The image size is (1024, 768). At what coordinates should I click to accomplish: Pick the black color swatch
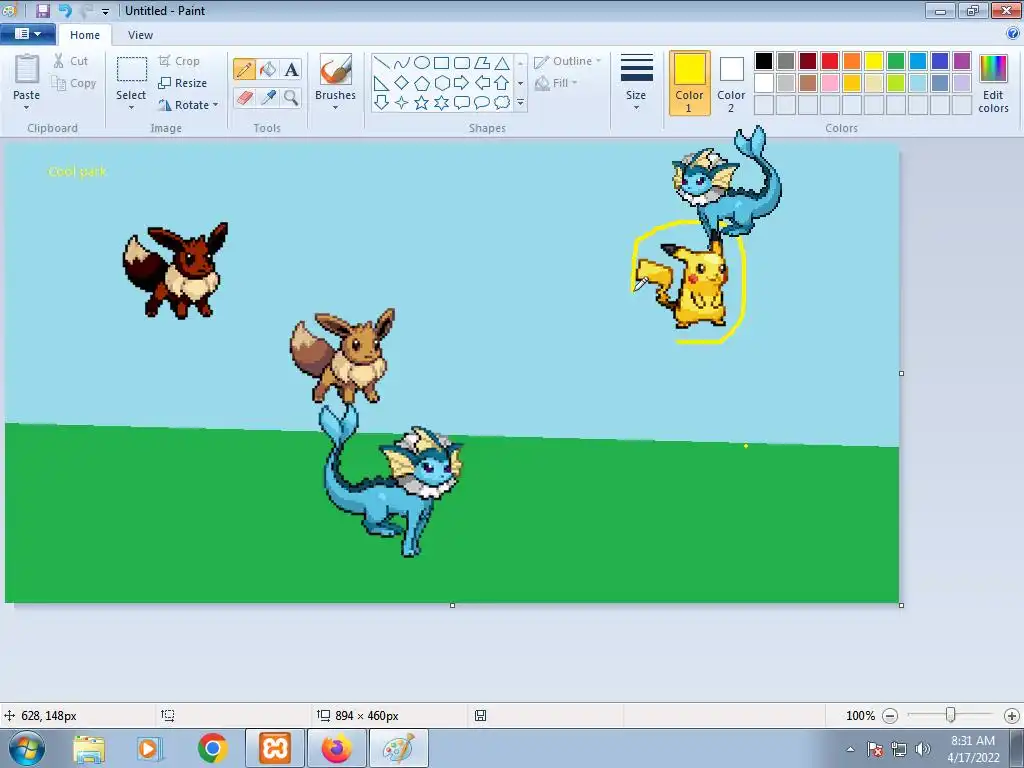tap(764, 61)
